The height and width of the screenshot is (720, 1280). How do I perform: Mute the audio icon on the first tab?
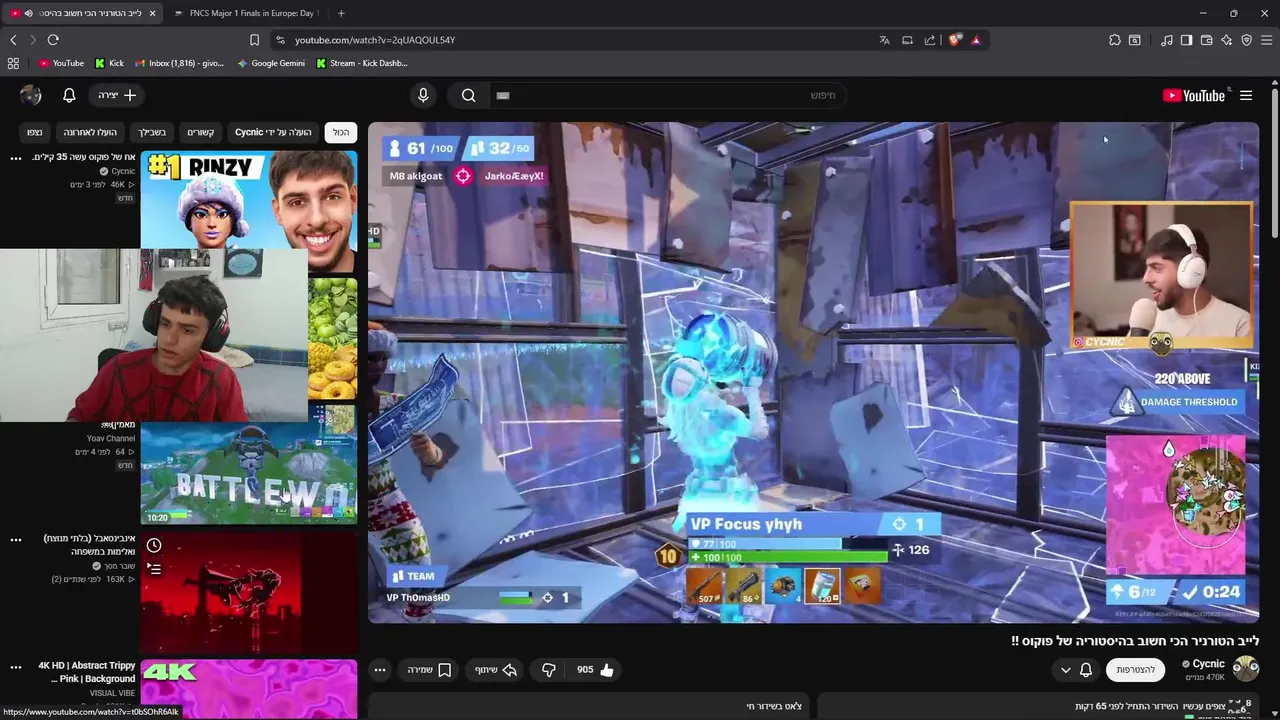[28, 13]
